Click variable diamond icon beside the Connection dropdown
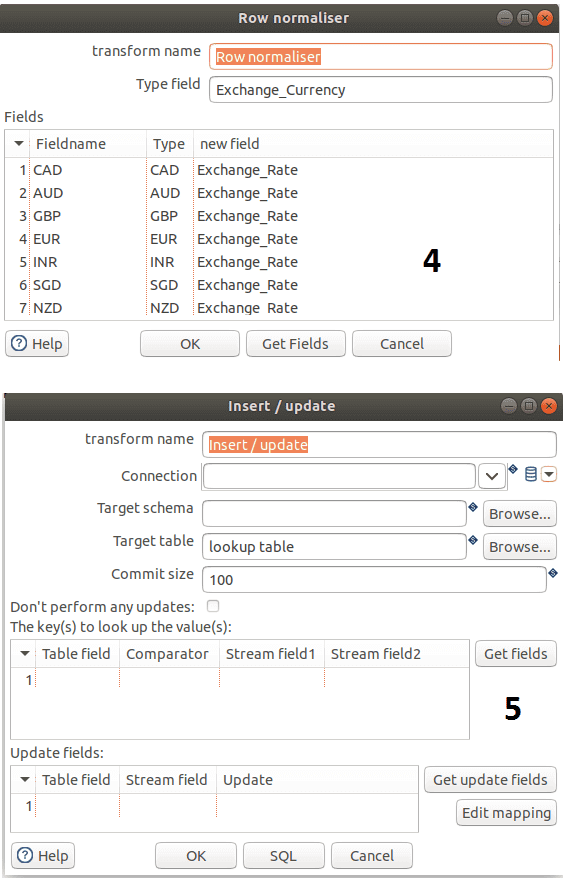Viewport: 568px width, 881px height. click(513, 469)
